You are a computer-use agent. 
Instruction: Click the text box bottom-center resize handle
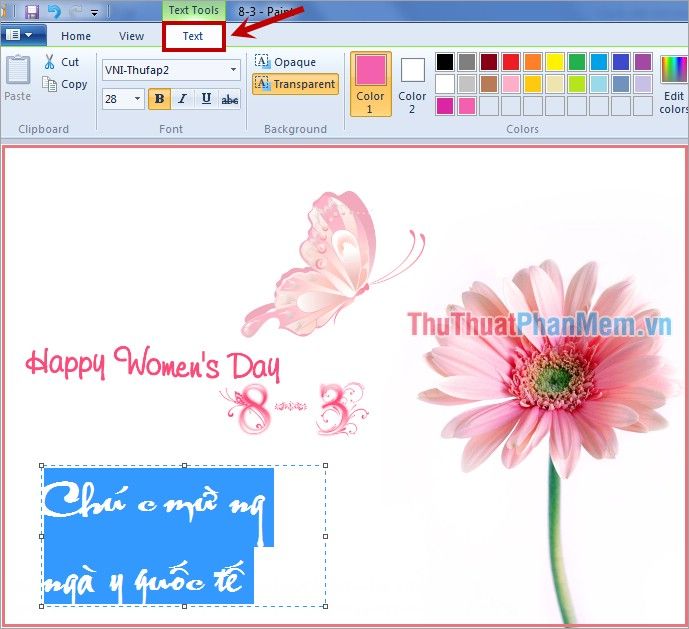tap(184, 607)
